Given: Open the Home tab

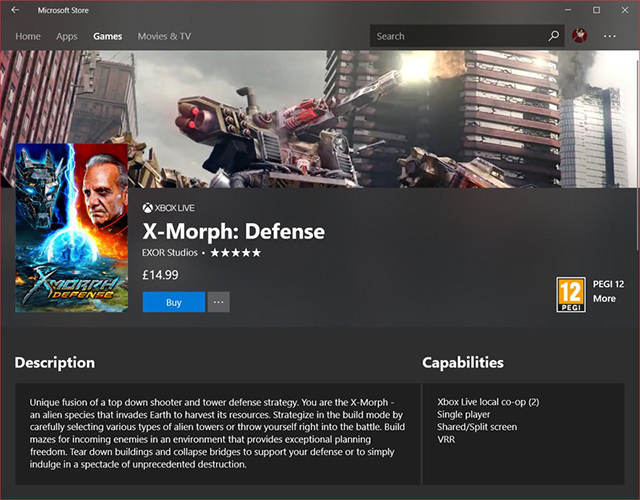Looking at the screenshot, I should [x=28, y=36].
